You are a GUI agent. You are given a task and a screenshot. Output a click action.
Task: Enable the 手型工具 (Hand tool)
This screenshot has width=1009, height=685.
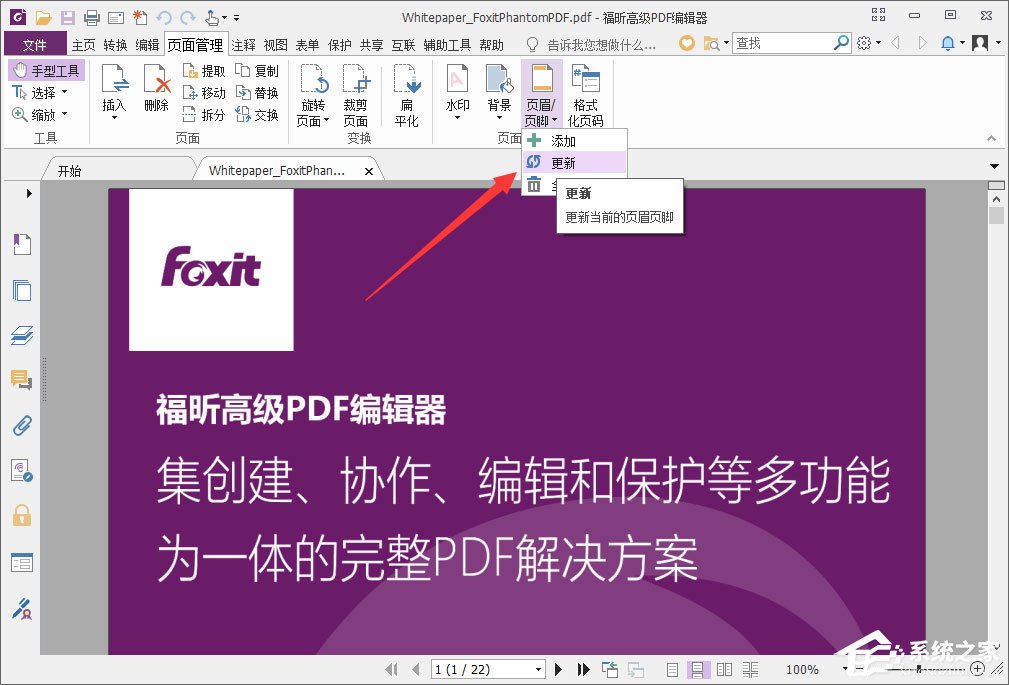tap(45, 69)
